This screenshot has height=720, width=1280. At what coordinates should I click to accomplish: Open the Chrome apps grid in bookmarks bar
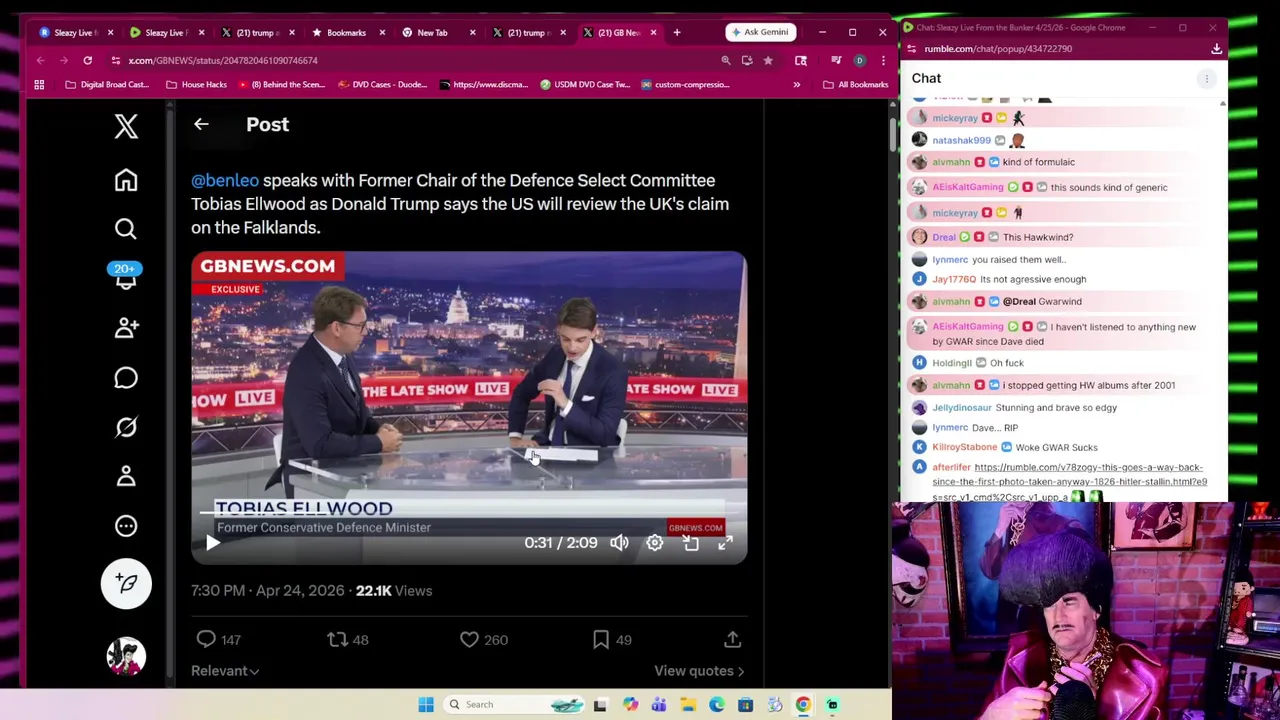click(39, 85)
